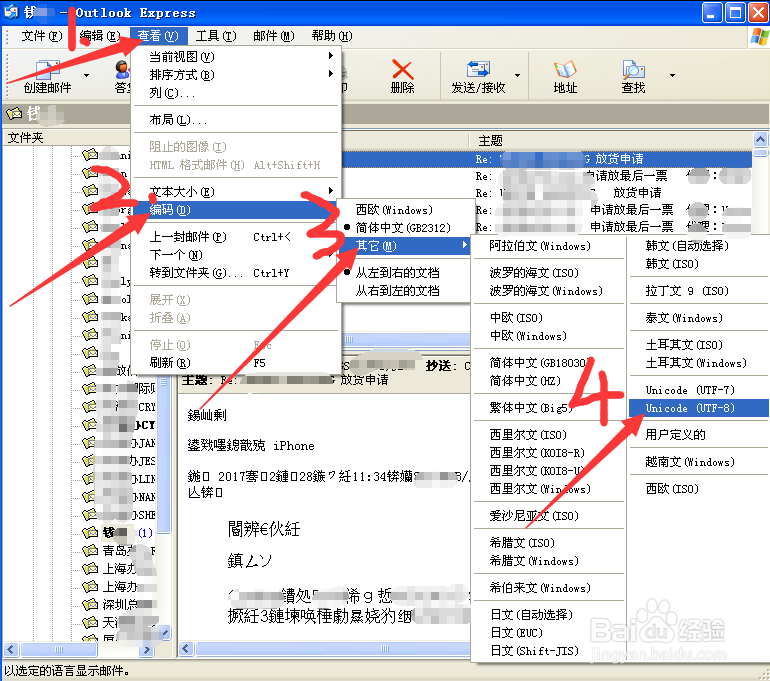
Task: Select 阿拉伯文(Windows) encoding
Action: [549, 246]
